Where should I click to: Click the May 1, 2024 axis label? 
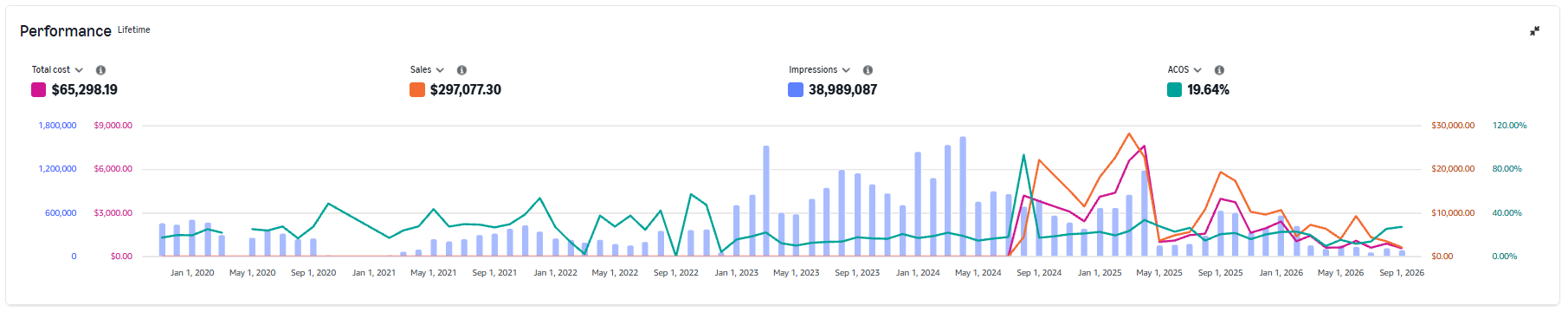[978, 273]
